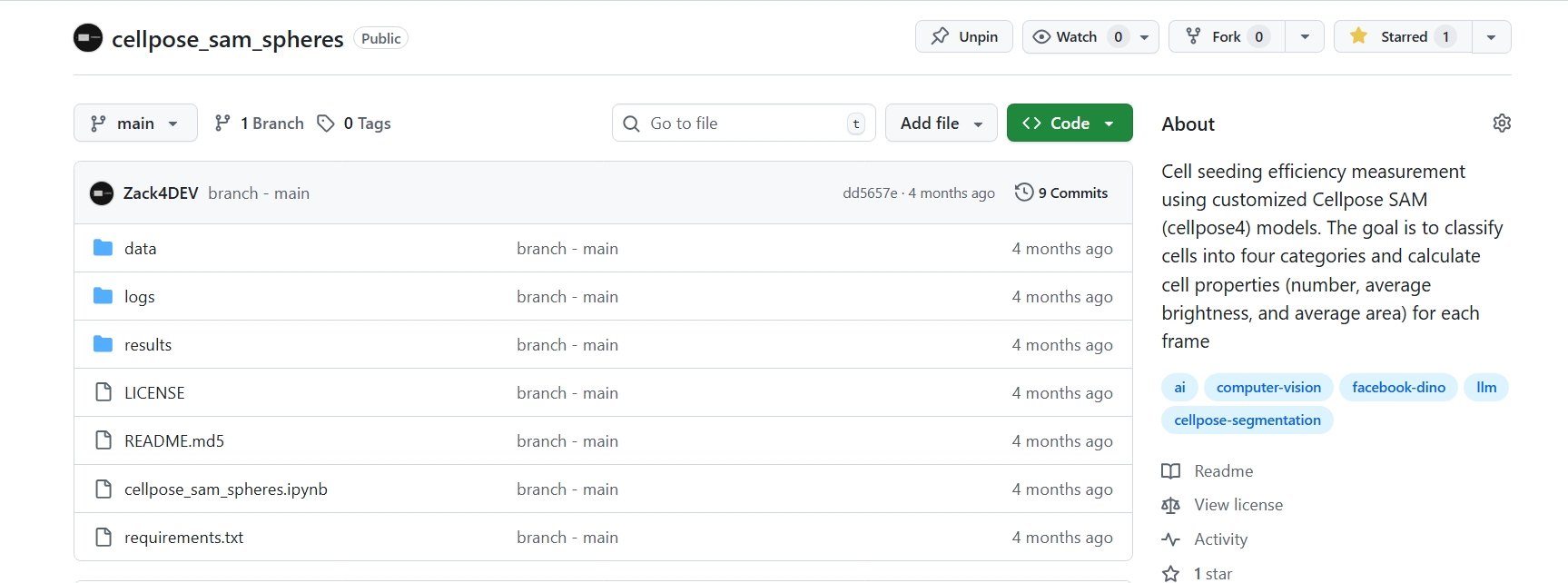
Task: Click the pin icon on Unpin button
Action: 940,36
